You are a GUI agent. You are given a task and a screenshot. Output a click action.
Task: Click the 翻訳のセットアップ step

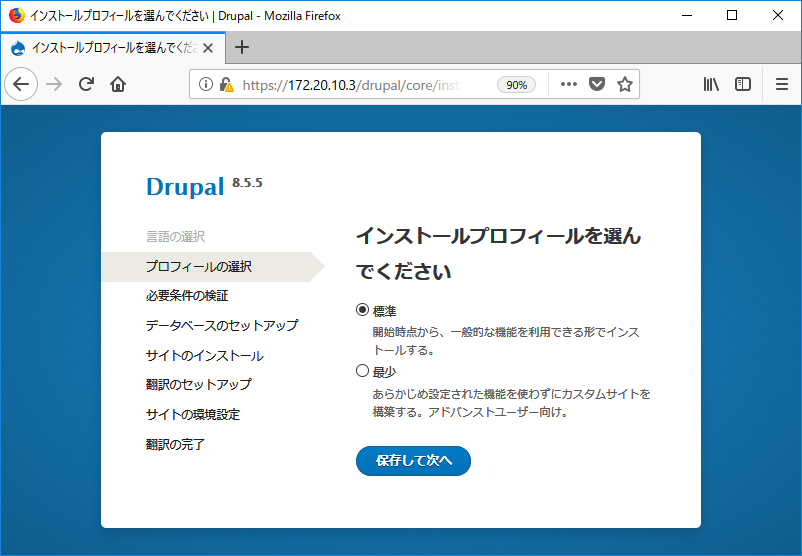(x=198, y=385)
